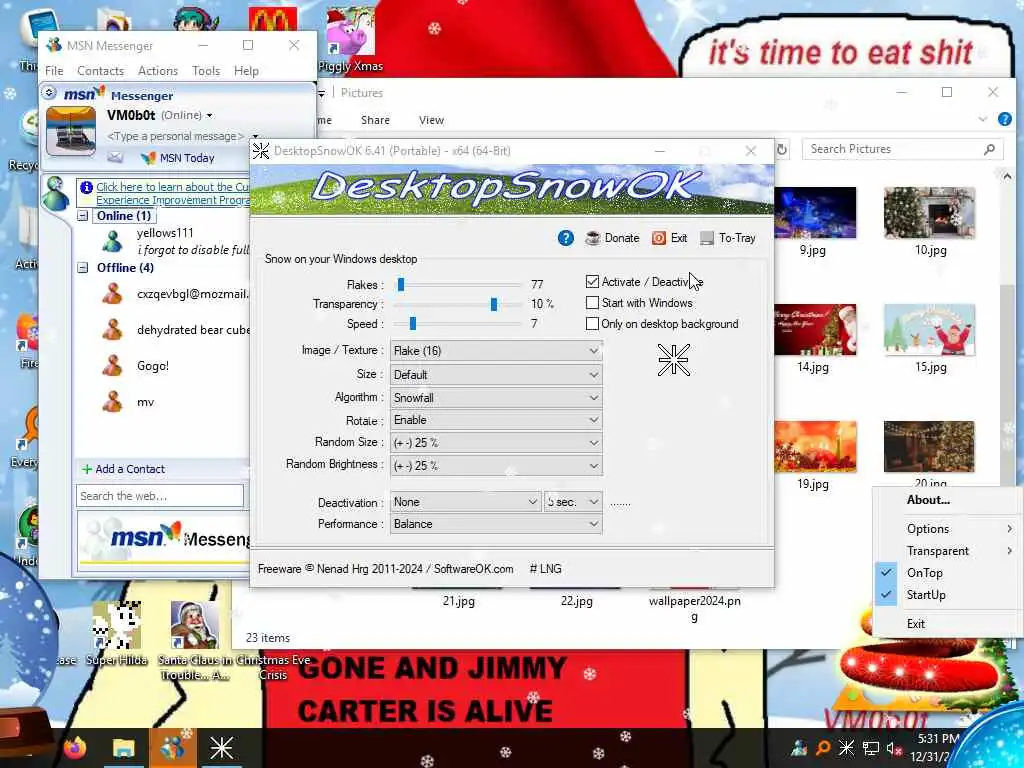Click the snowflake preview image
1024x768 pixels.
pos(673,360)
